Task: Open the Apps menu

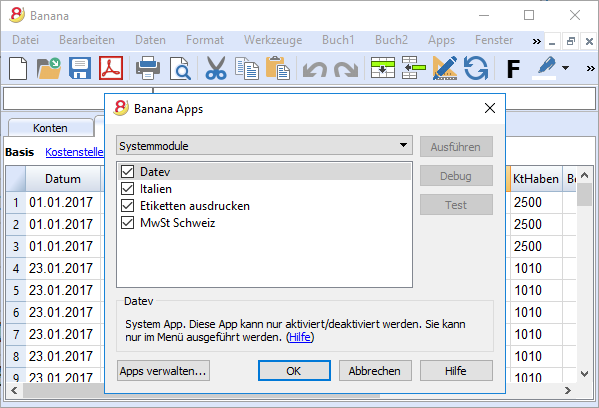Action: (441, 40)
